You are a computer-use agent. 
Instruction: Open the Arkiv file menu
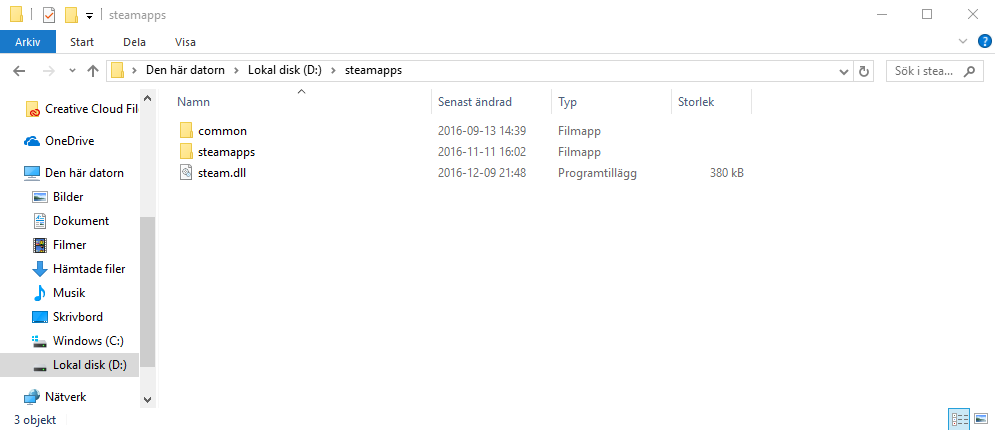[27, 42]
